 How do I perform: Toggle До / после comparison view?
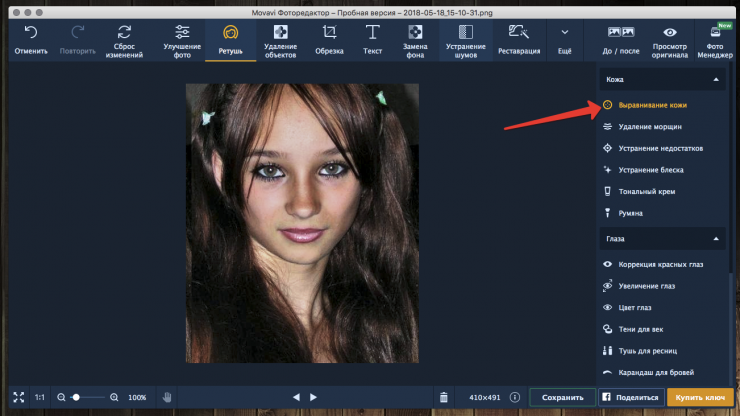coord(621,40)
